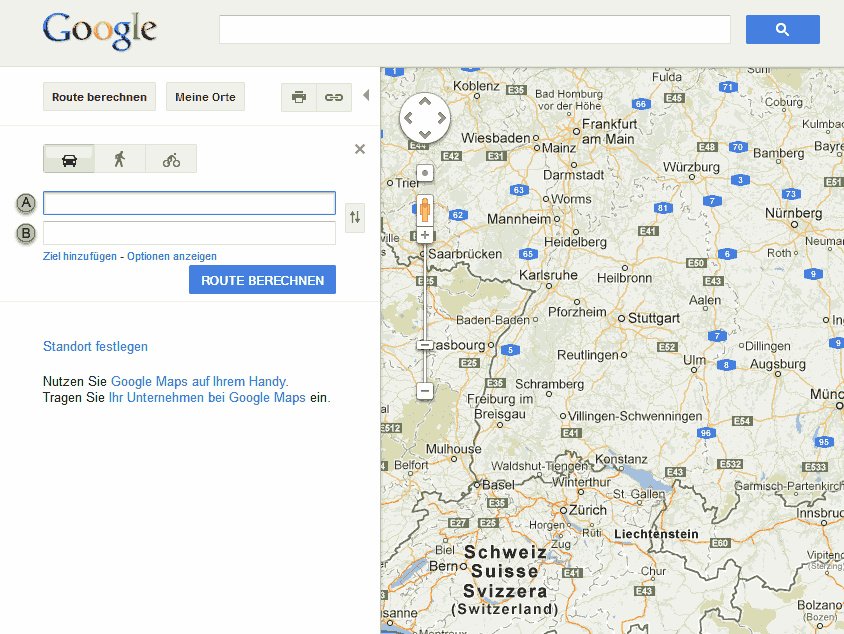
Task: Zoom in with the plus button
Action: click(x=425, y=235)
